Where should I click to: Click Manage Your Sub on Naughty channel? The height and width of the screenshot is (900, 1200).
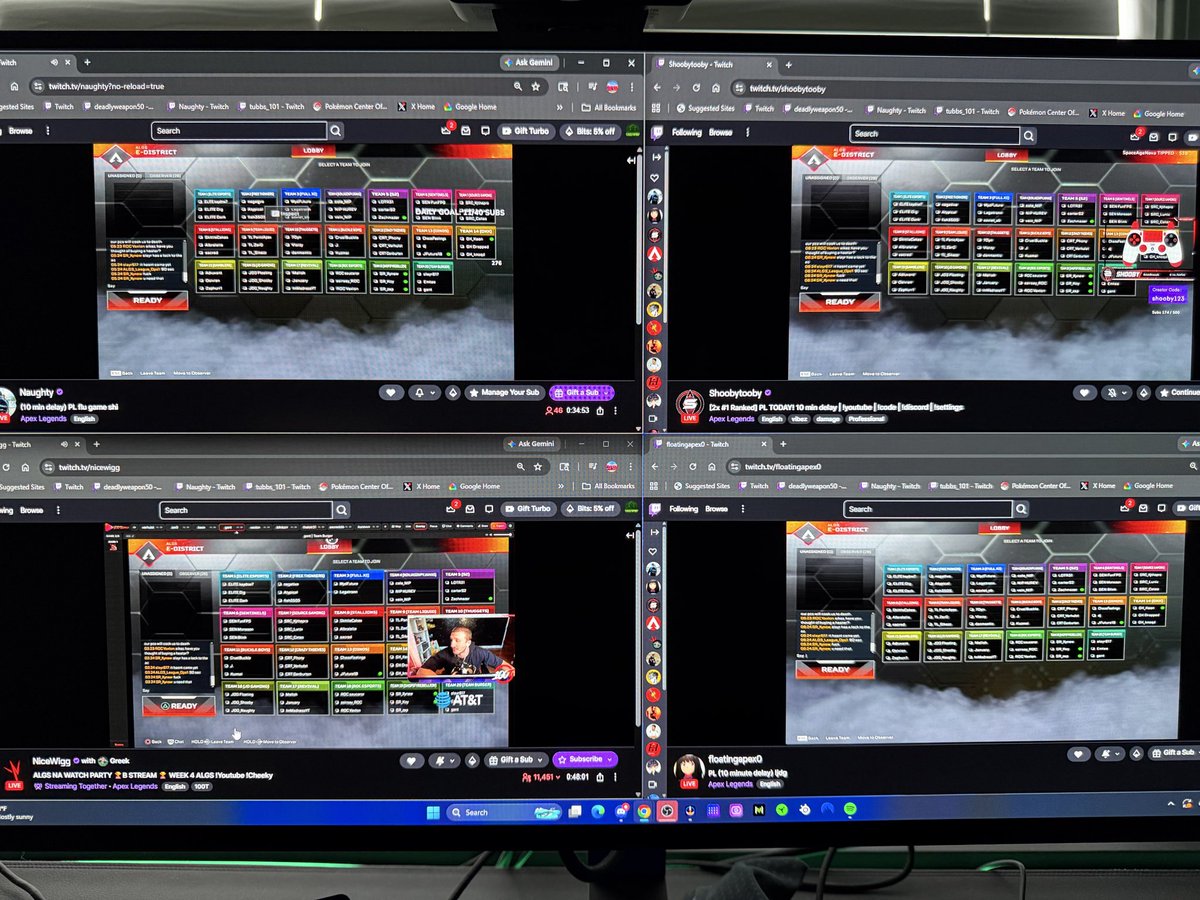[503, 393]
